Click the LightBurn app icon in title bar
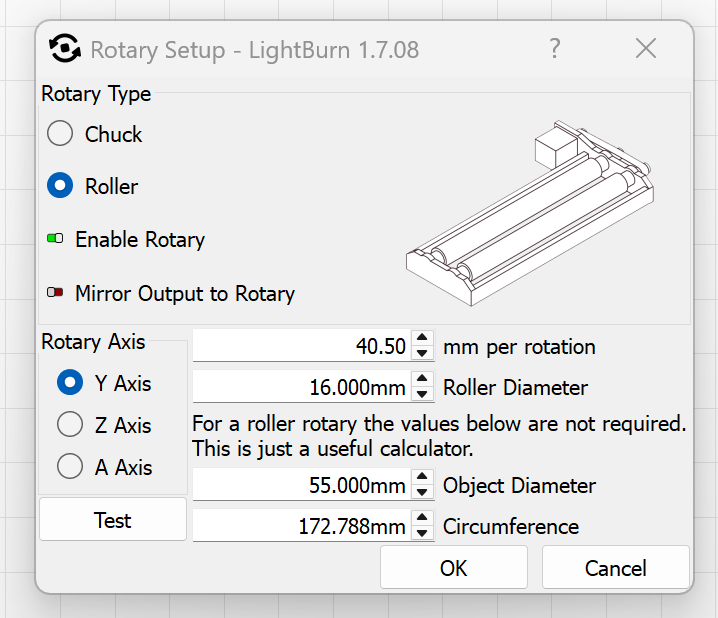 (x=65, y=48)
